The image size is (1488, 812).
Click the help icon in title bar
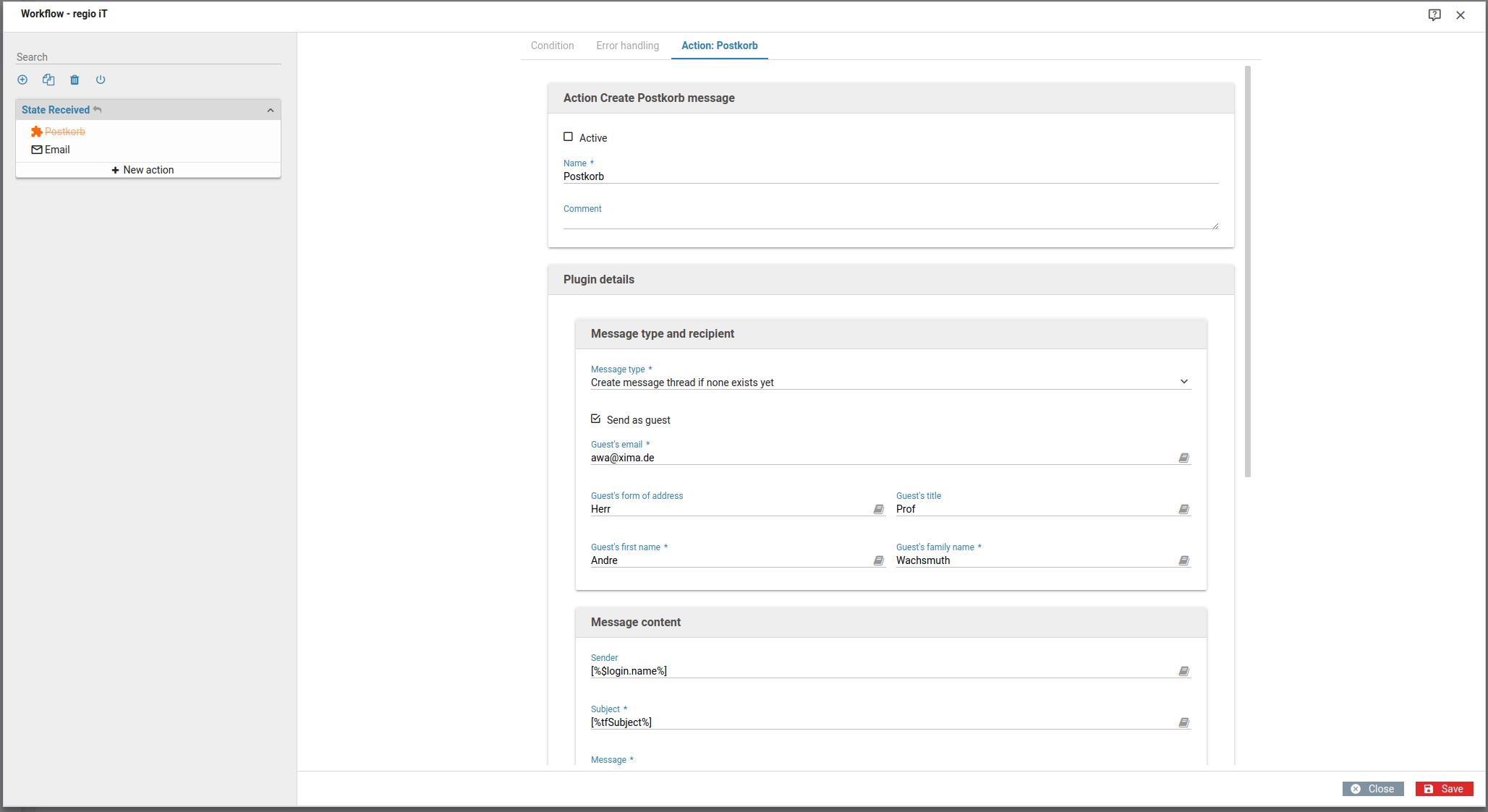pyautogui.click(x=1434, y=14)
